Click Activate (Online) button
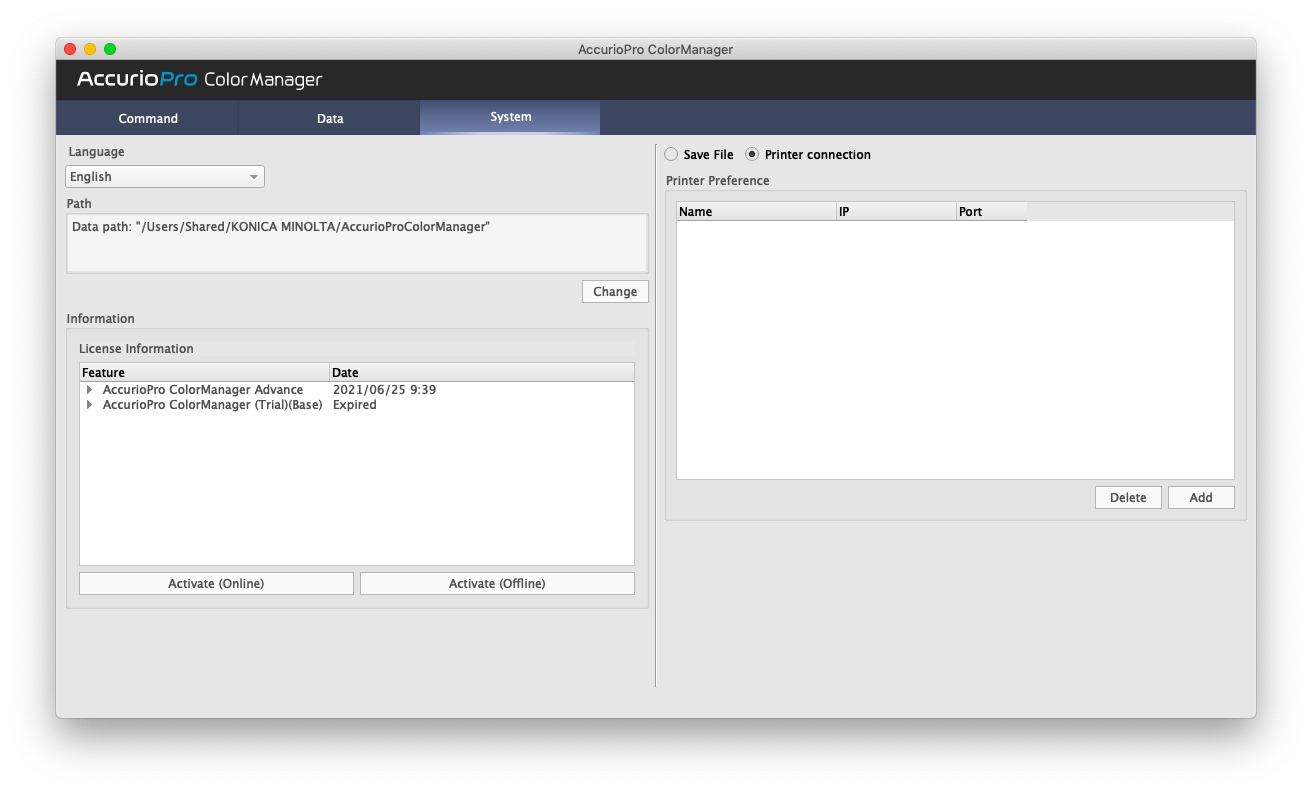 tap(216, 583)
